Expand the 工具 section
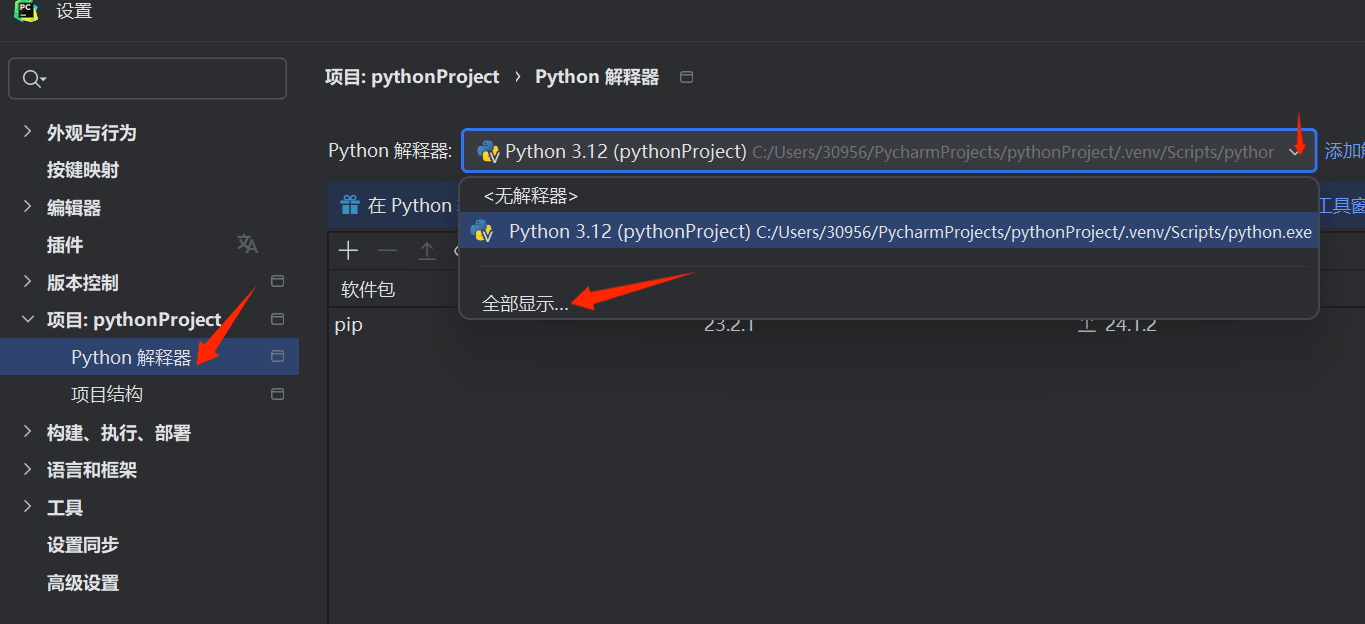This screenshot has height=624, width=1365. 28,507
